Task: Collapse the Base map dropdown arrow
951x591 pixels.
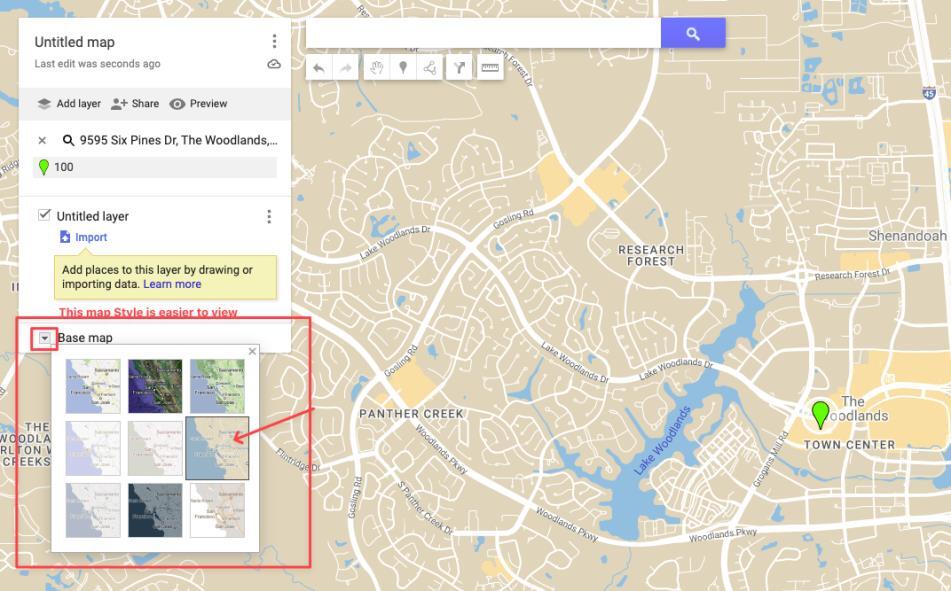Action: [x=44, y=339]
